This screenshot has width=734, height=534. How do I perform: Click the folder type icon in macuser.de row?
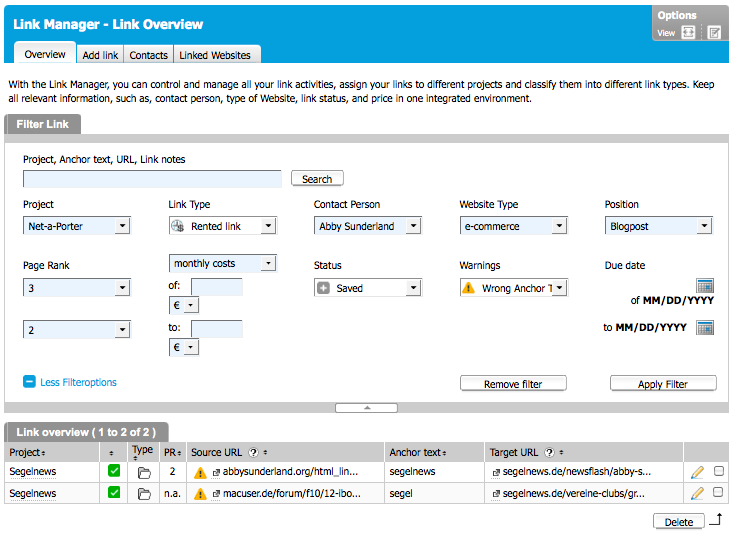[x=144, y=493]
